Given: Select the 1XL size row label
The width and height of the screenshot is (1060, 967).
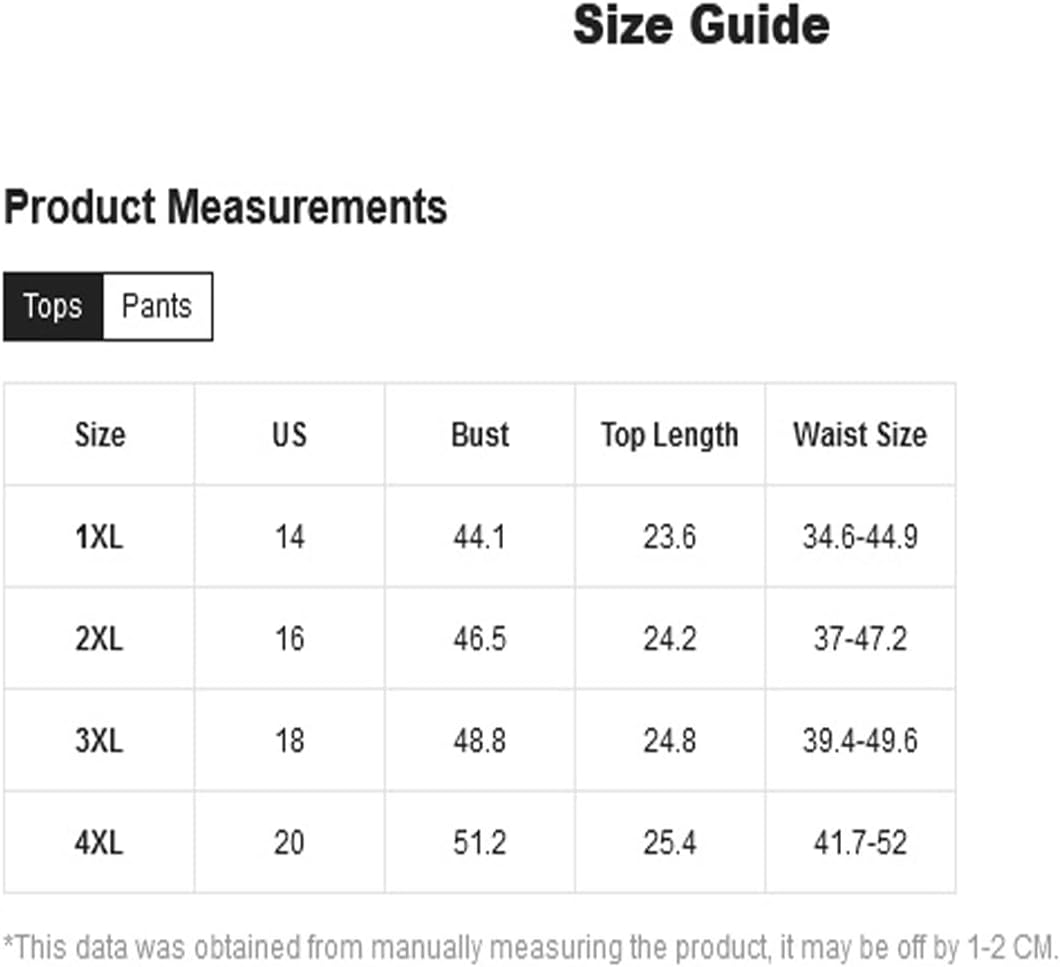Looking at the screenshot, I should pos(99,537).
